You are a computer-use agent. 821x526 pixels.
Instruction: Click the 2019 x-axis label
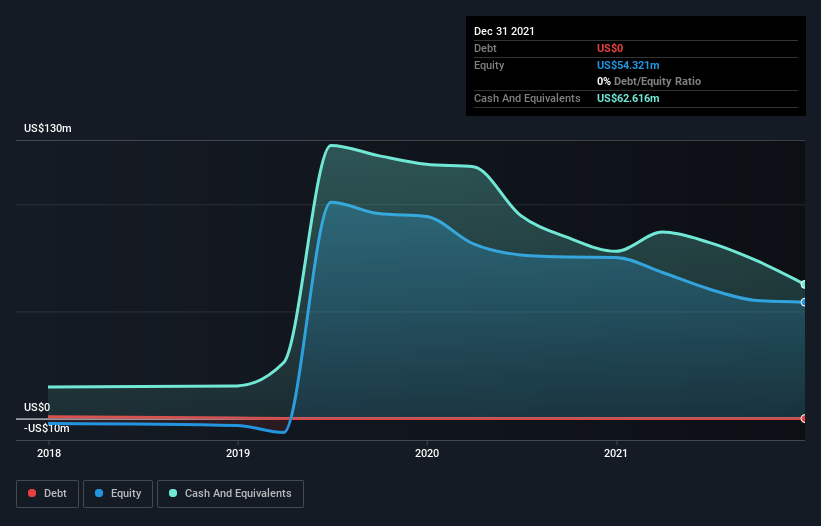coord(238,453)
